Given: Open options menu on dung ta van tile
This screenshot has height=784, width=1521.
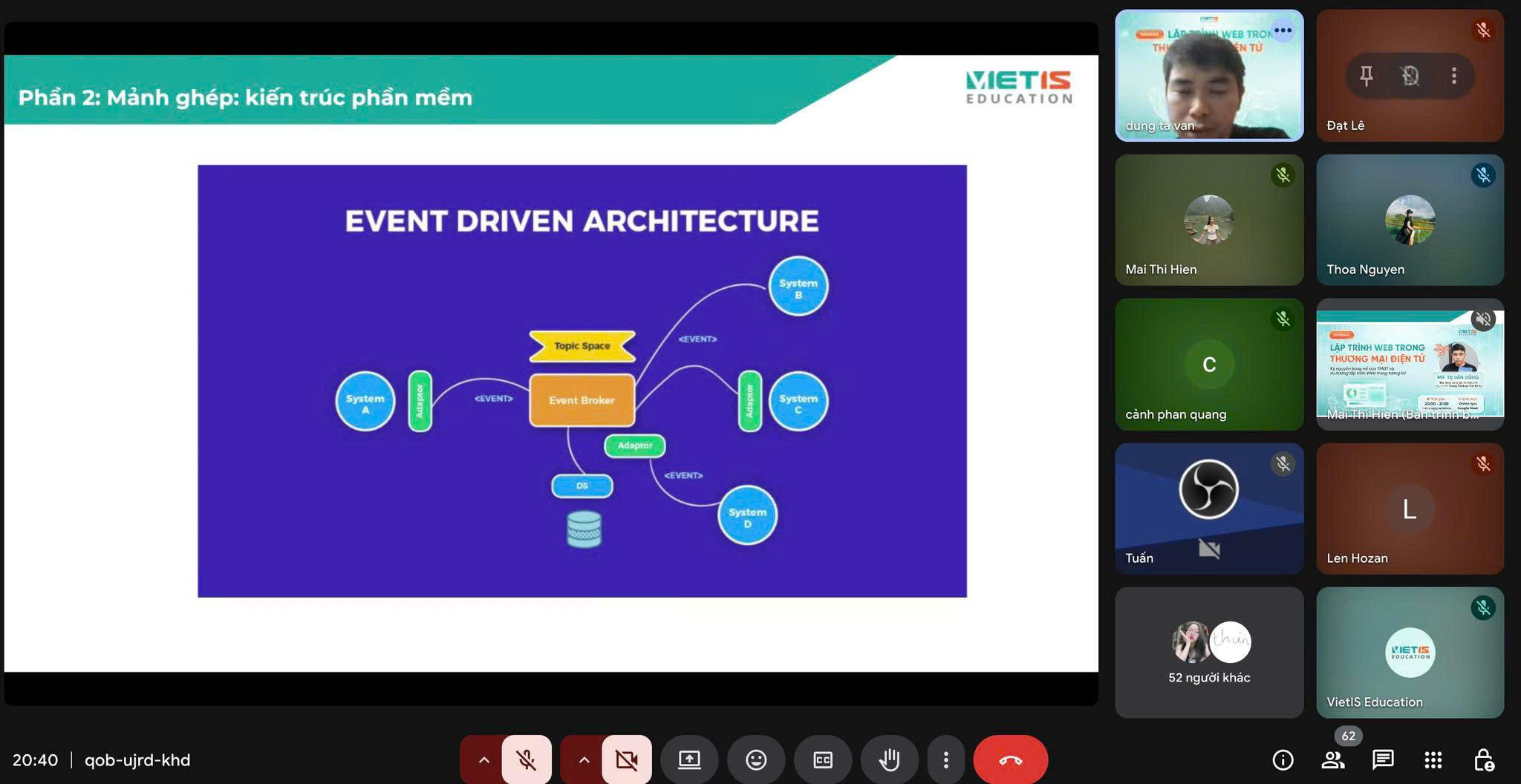Looking at the screenshot, I should click(1283, 30).
